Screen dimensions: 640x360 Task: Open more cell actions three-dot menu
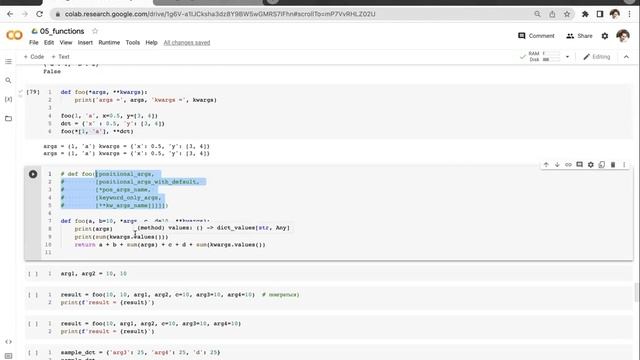point(624,164)
